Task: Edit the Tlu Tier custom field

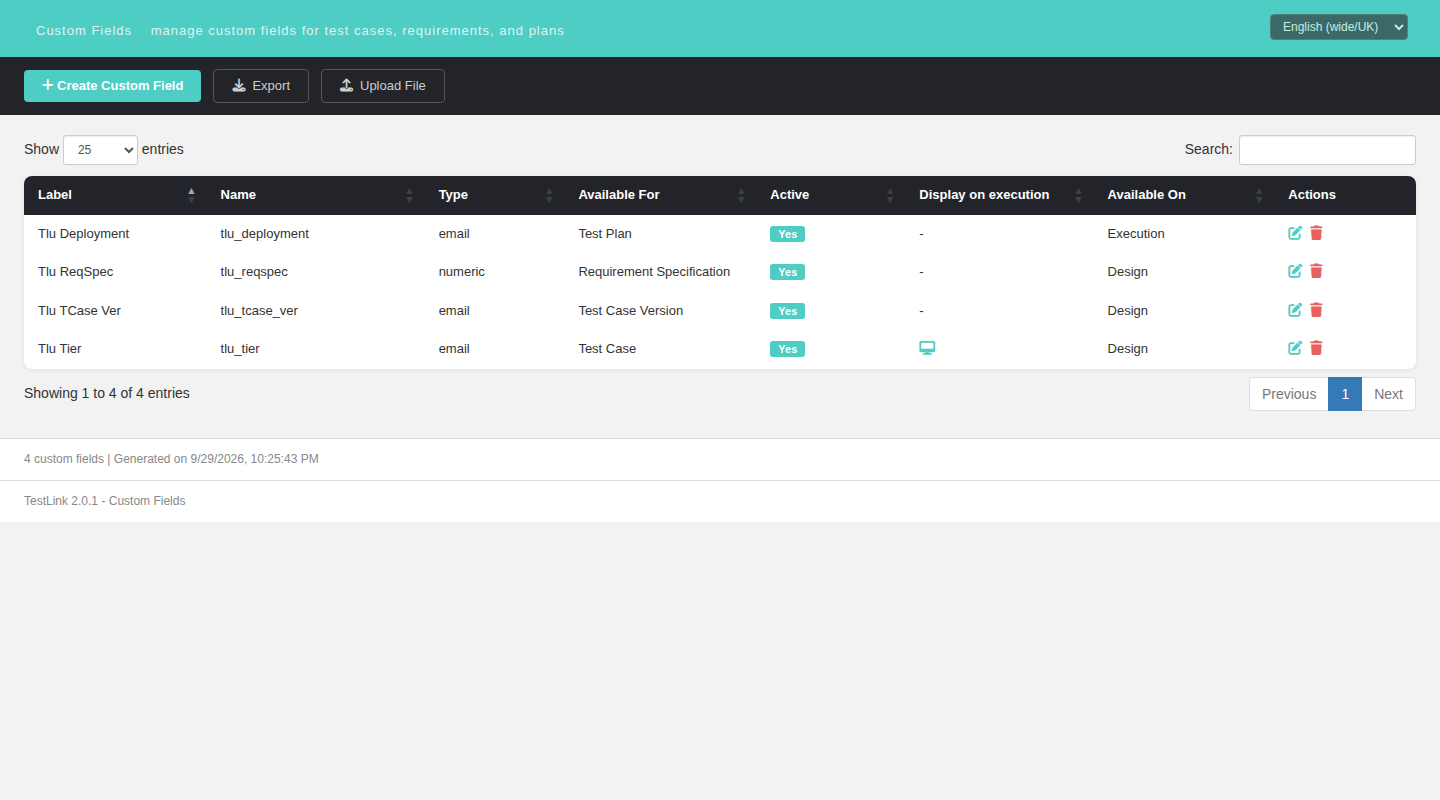Action: click(1295, 348)
